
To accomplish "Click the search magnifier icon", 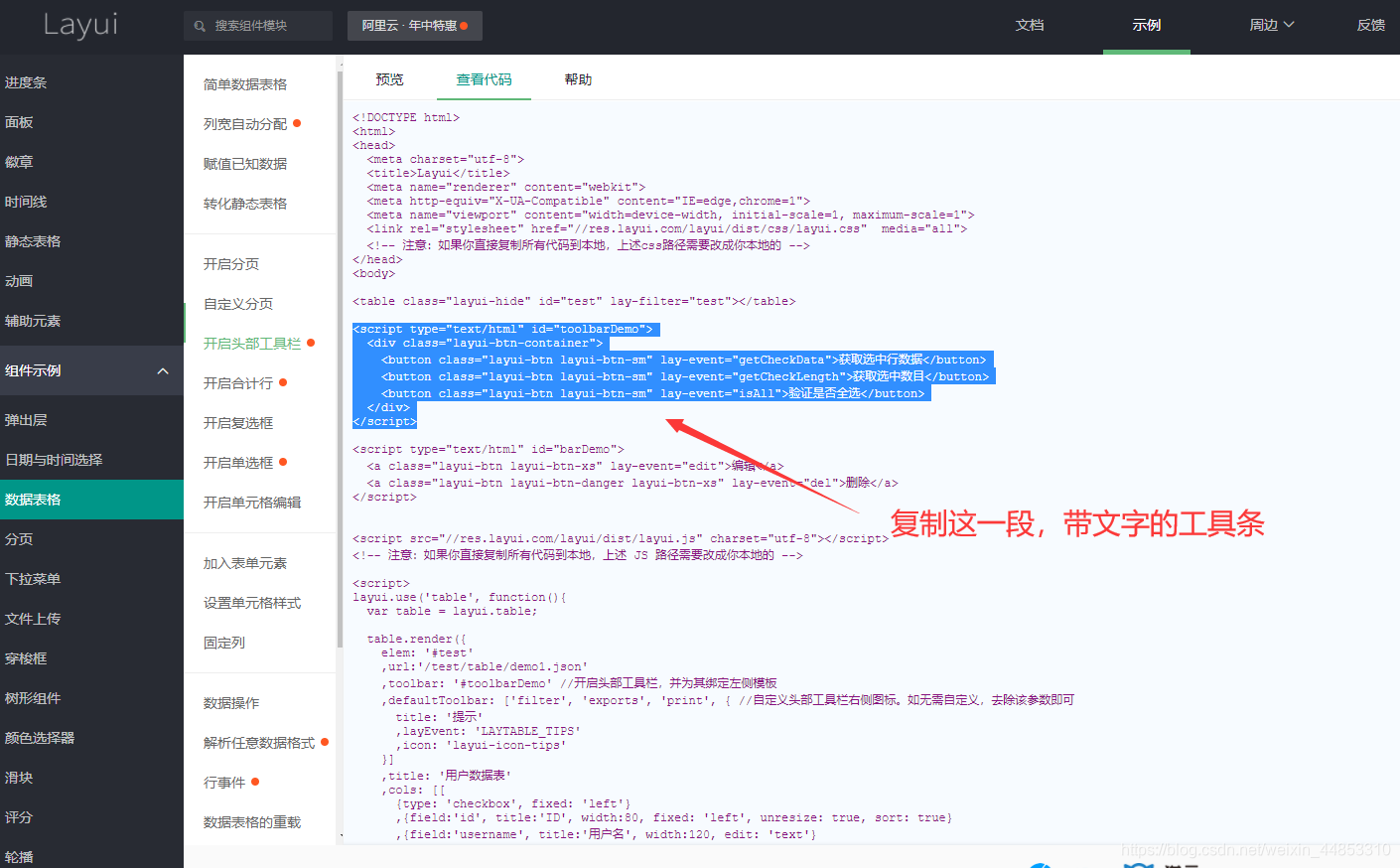I will point(200,26).
